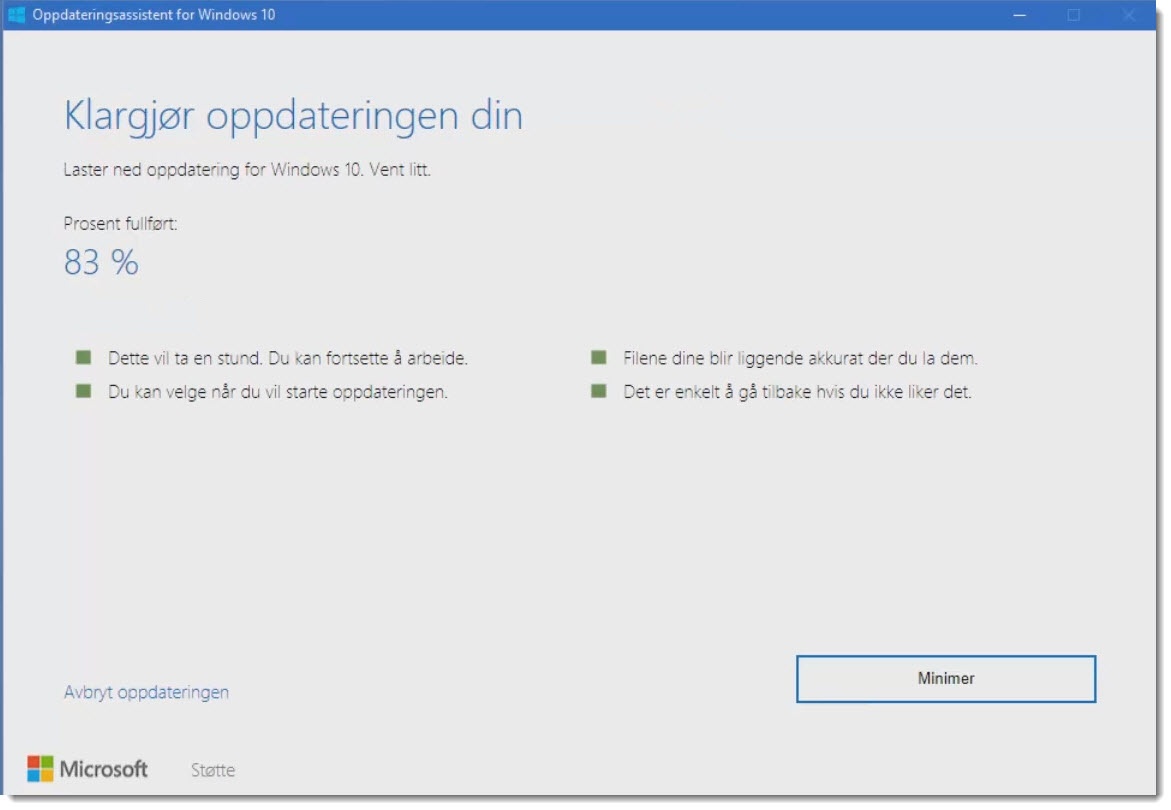1171x810 pixels.
Task: Open the Støtte support link
Action: [213, 770]
